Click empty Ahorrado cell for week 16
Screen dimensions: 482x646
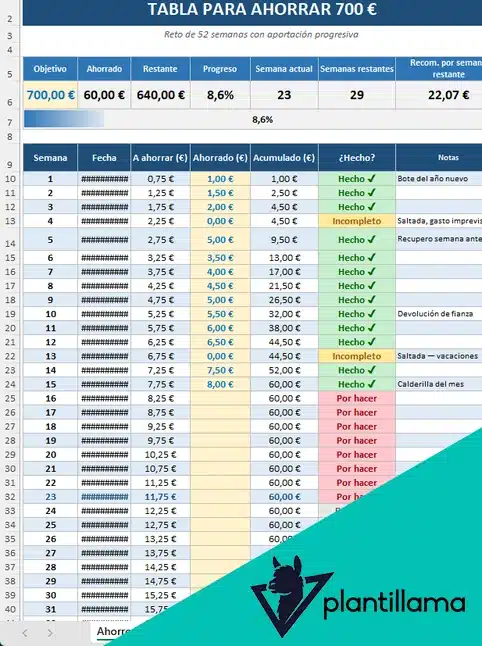tap(220, 398)
